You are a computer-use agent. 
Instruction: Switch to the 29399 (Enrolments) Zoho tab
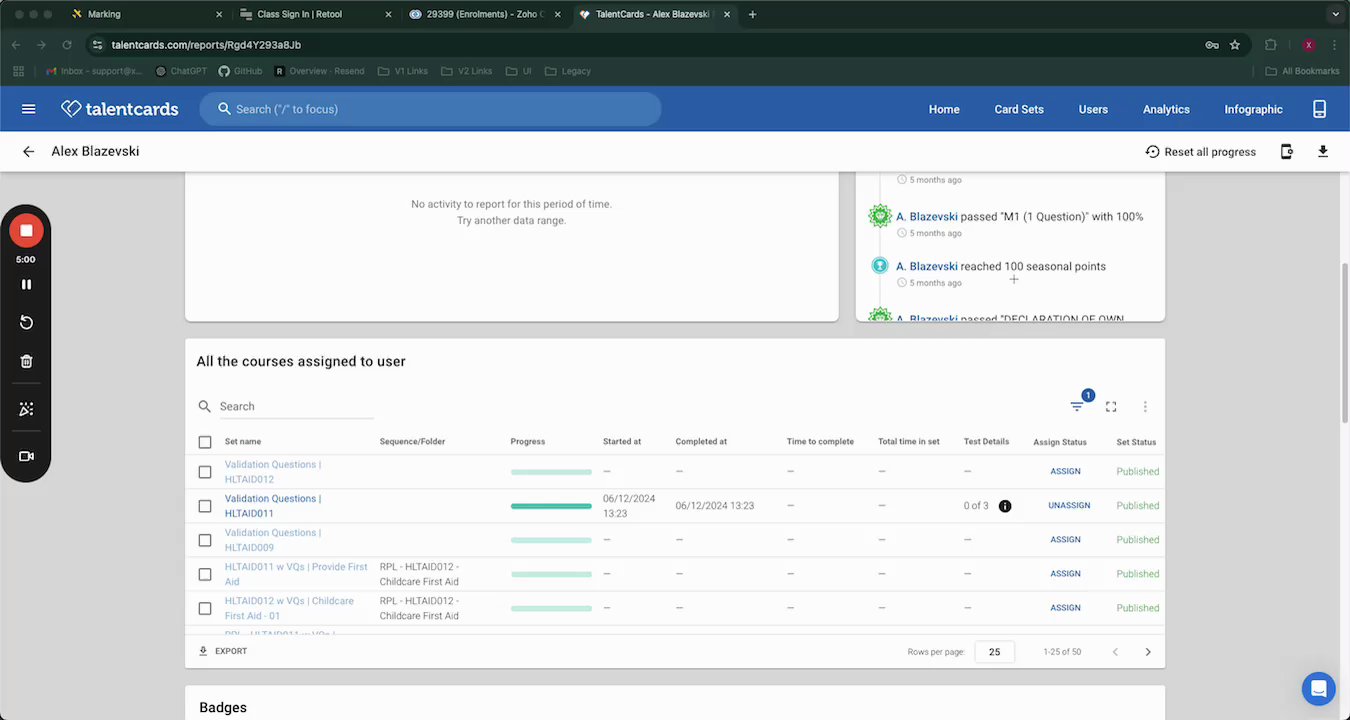(485, 14)
